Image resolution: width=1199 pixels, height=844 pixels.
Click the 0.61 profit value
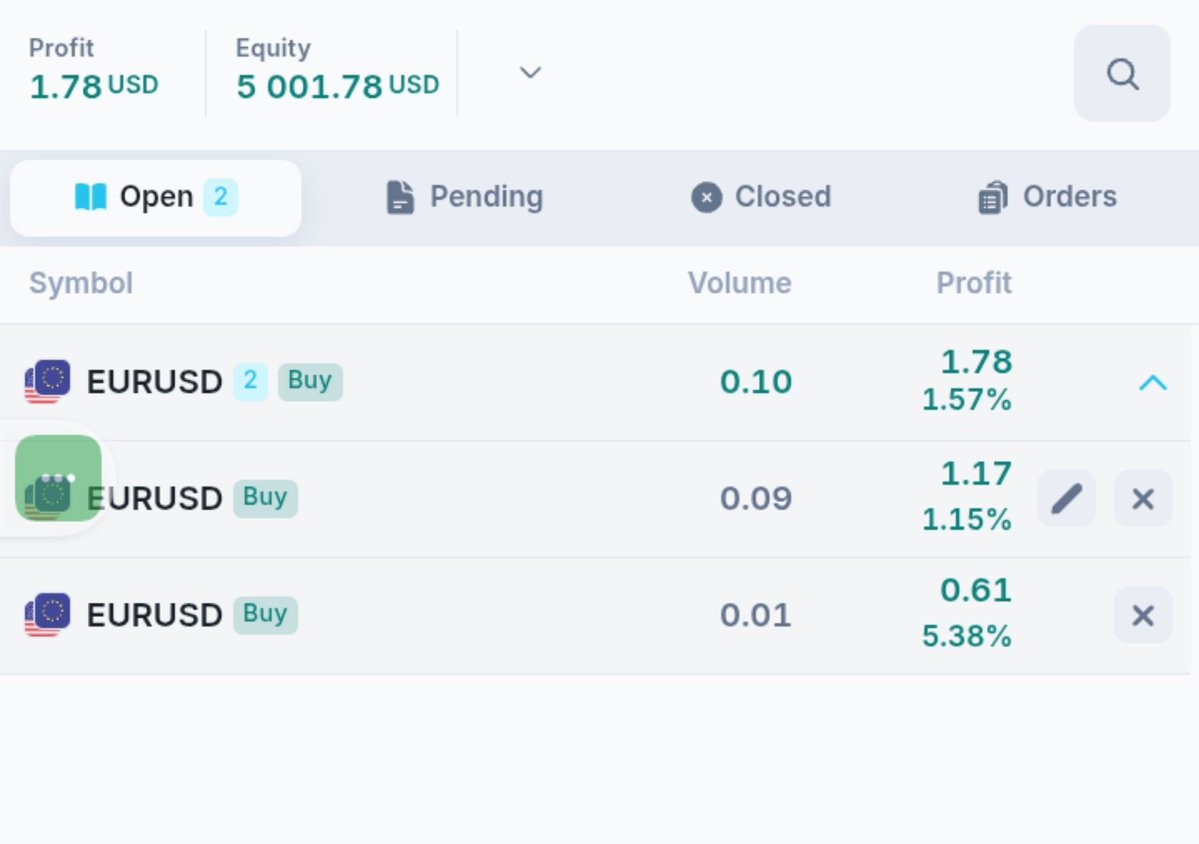tap(976, 589)
